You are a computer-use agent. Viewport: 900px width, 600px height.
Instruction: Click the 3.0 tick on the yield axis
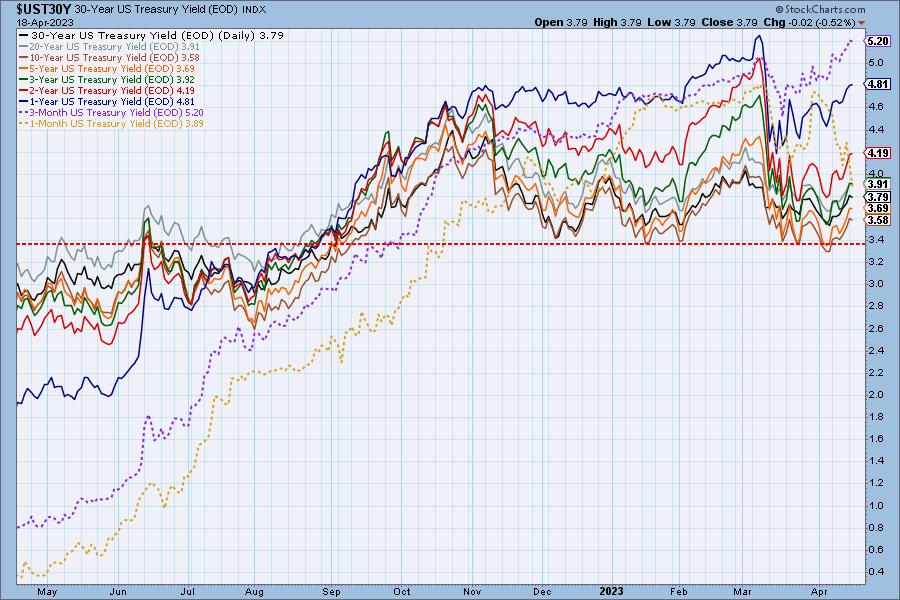876,284
